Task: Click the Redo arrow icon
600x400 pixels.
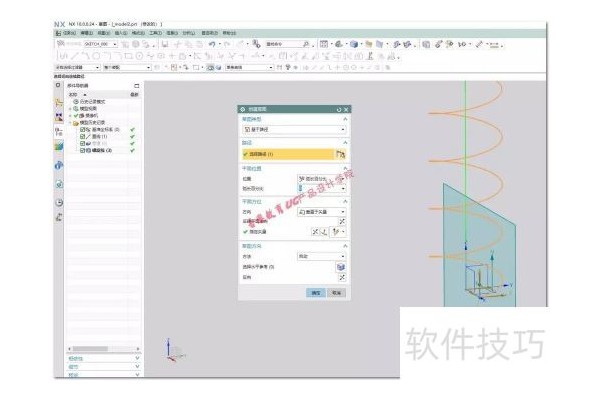Action: click(227, 44)
